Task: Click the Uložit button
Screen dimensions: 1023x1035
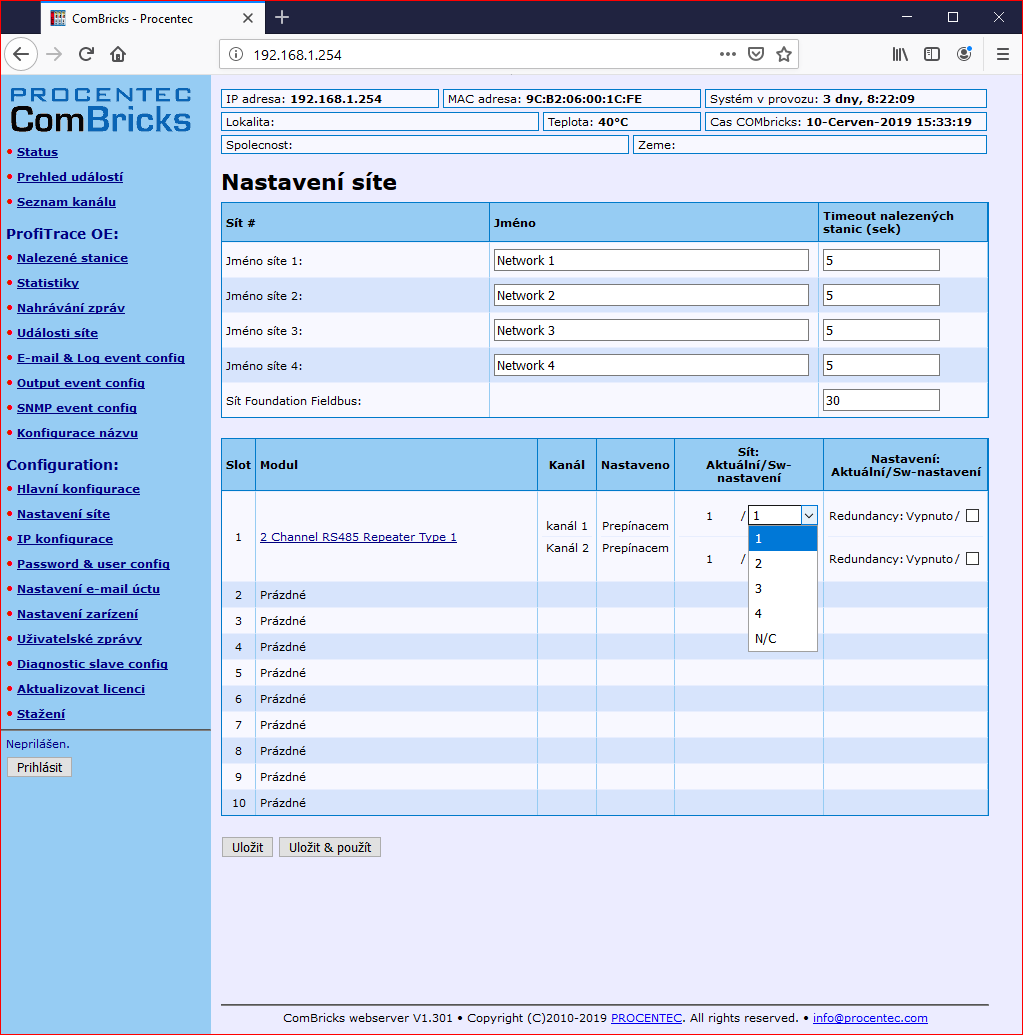Action: click(248, 847)
